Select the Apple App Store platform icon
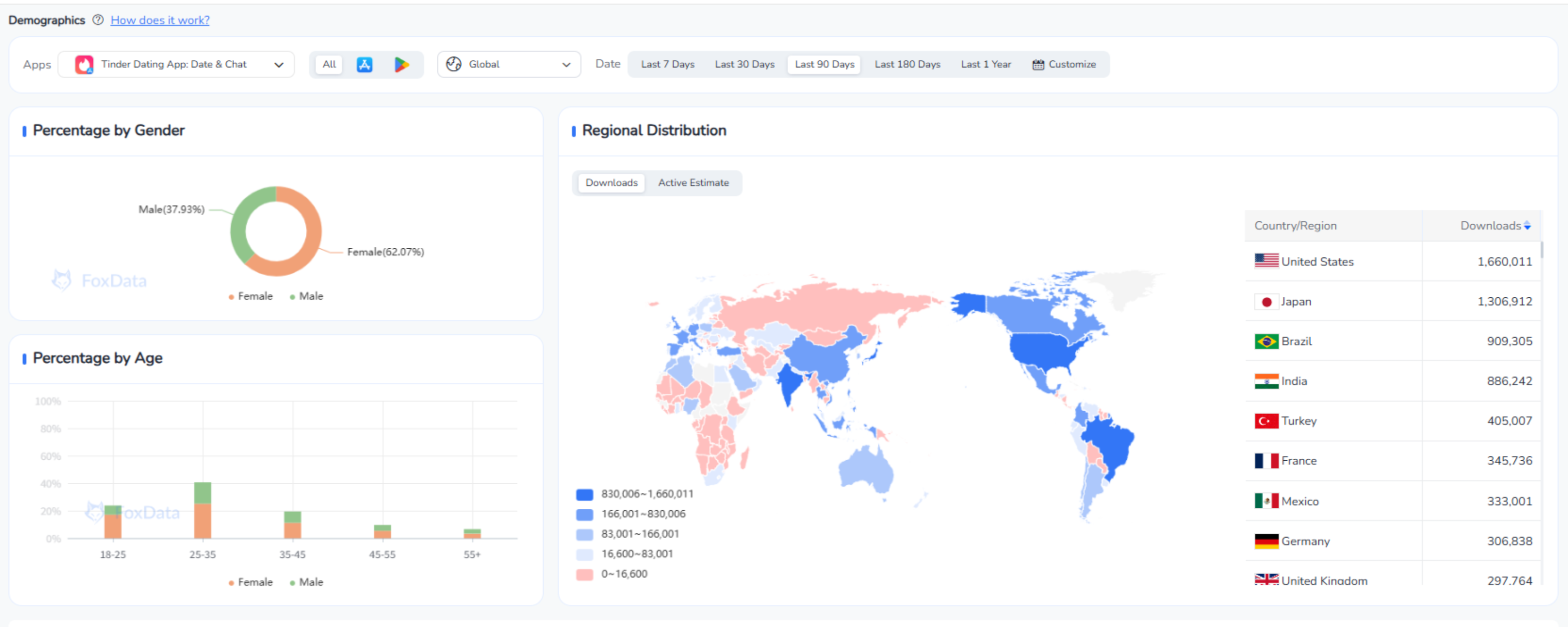This screenshot has height=627, width=1568. coord(364,65)
